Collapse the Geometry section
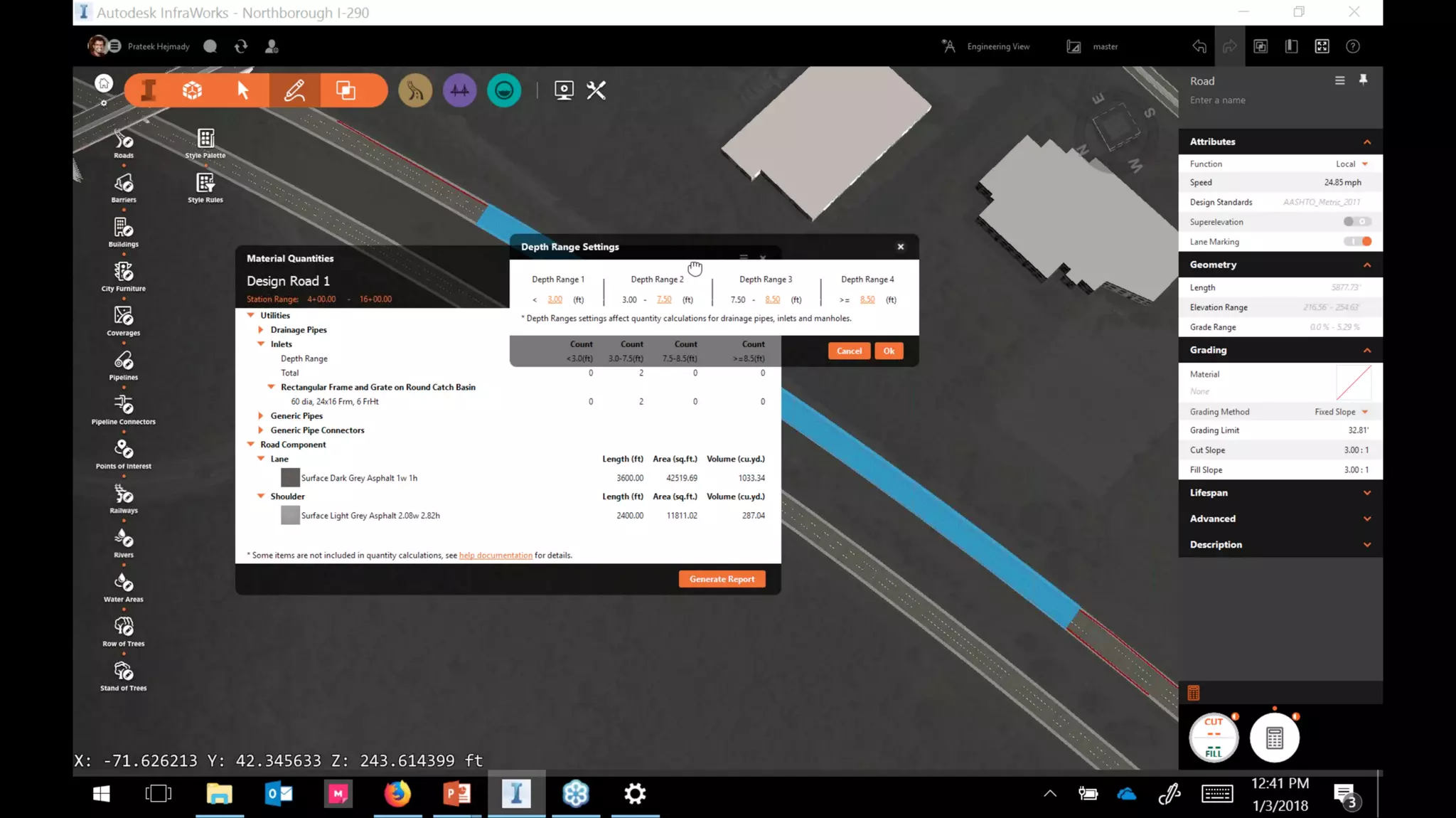The height and width of the screenshot is (818, 1456). tap(1366, 265)
